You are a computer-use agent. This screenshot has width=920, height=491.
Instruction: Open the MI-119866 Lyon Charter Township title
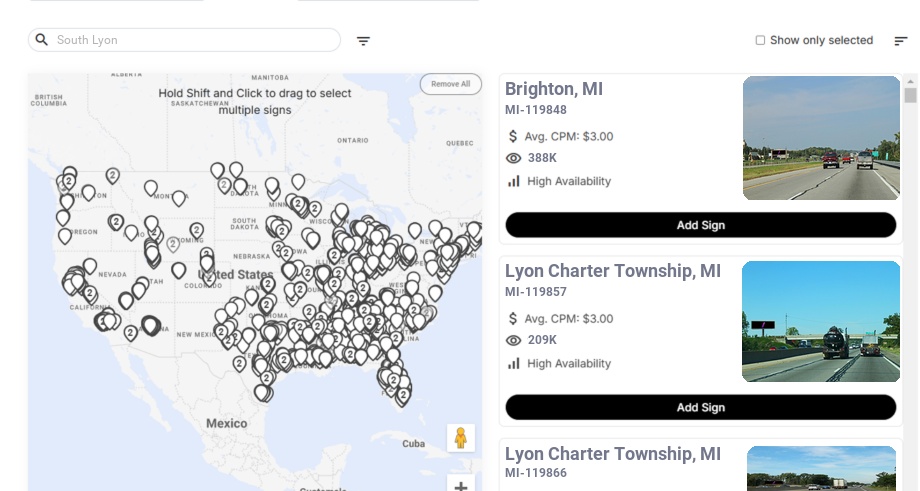(x=612, y=454)
